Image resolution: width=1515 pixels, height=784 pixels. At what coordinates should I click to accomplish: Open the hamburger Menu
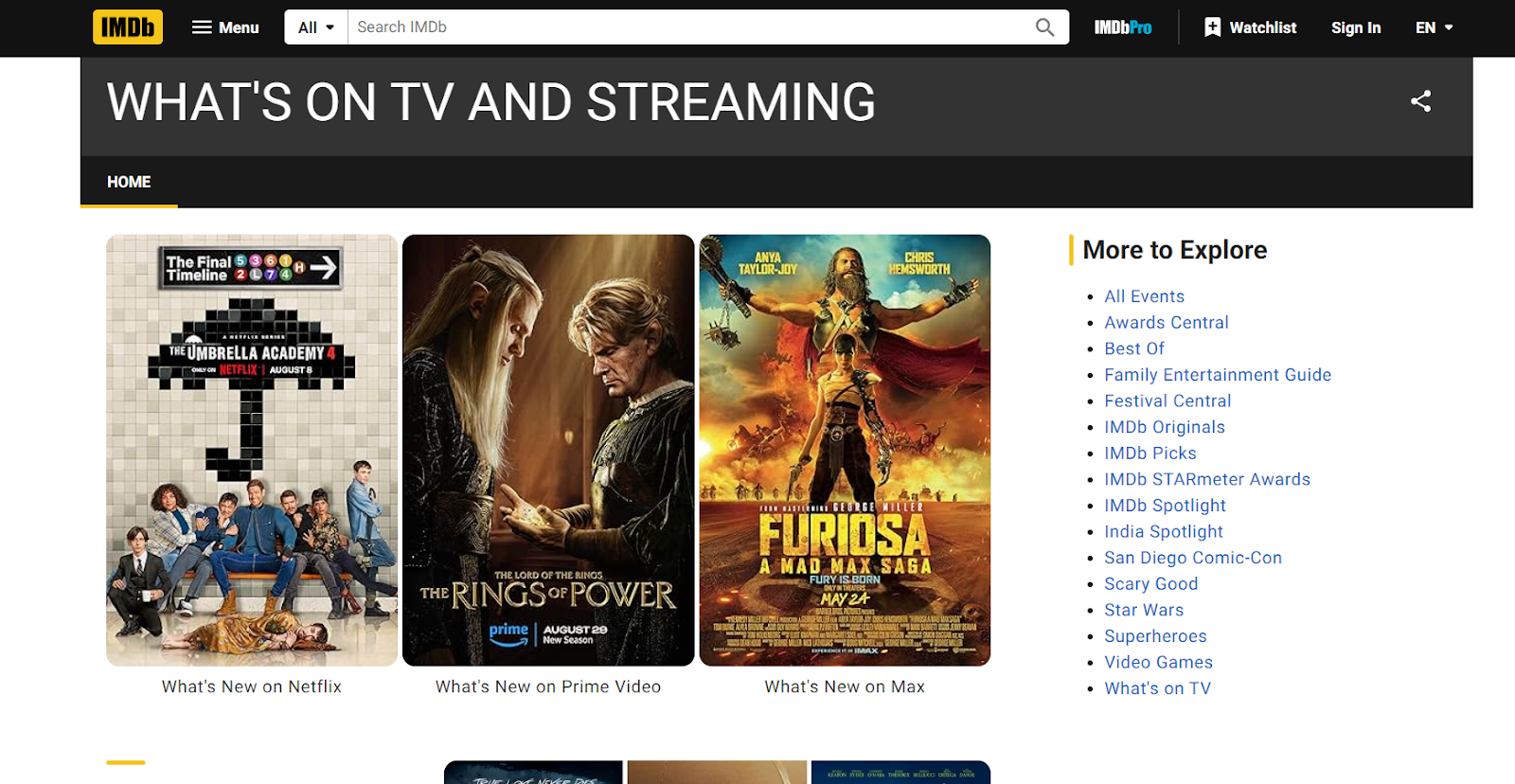tap(225, 27)
